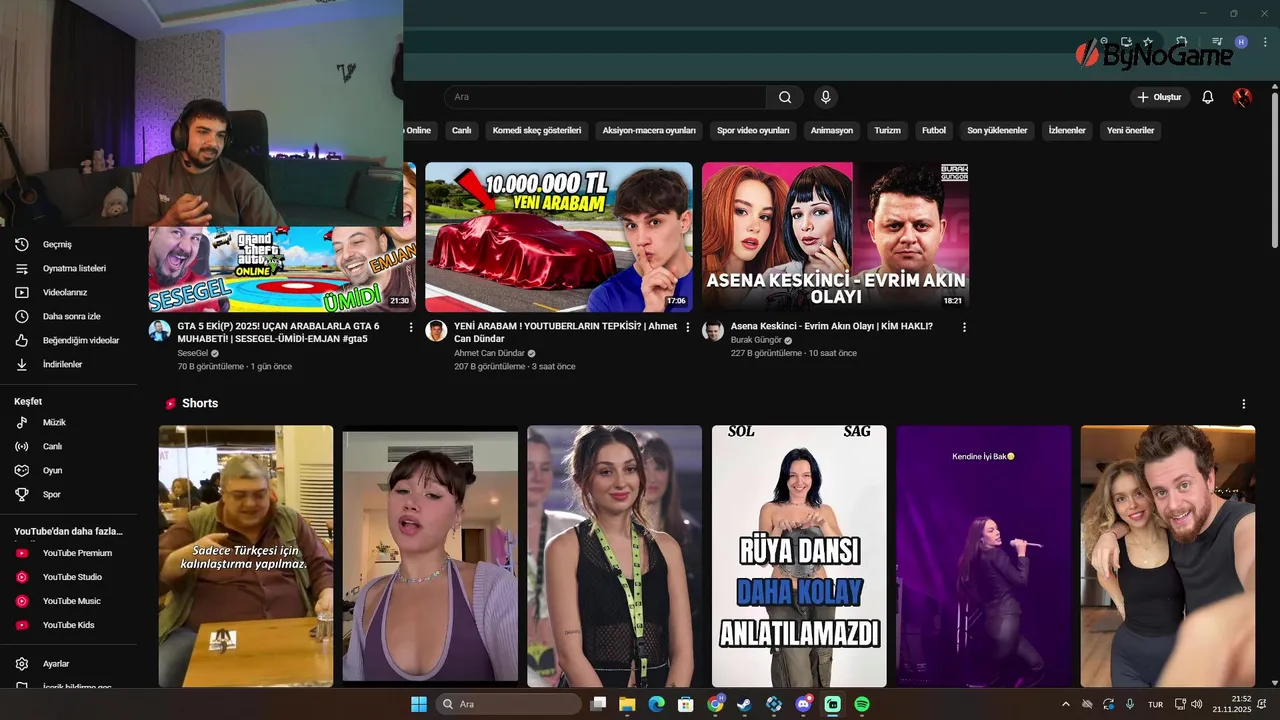1280x720 pixels.
Task: Open the Asena Keskinci - Evrim Akın title
Action: (832, 326)
